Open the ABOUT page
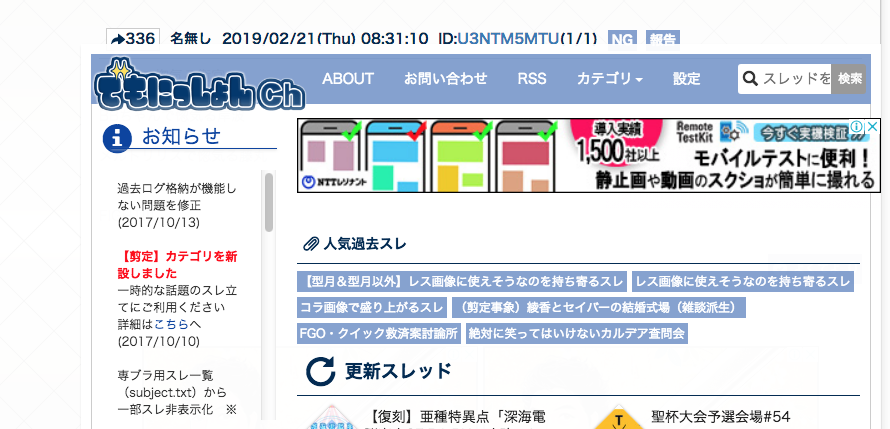The image size is (890, 429). 348,78
